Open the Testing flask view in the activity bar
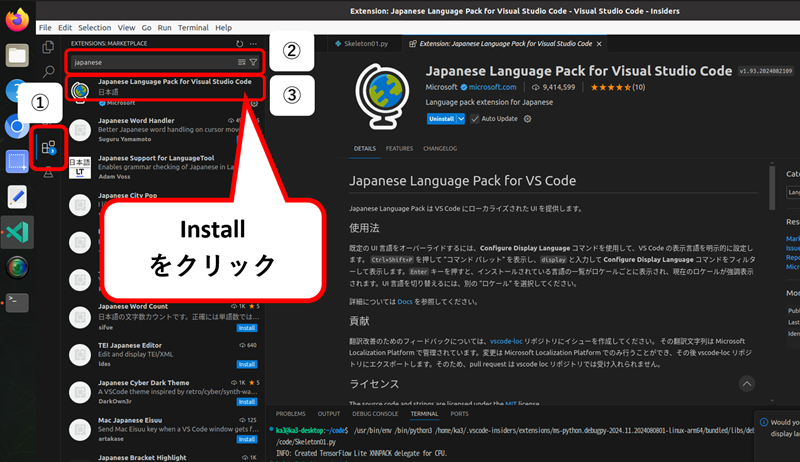The height and width of the screenshot is (462, 800). coord(48,173)
